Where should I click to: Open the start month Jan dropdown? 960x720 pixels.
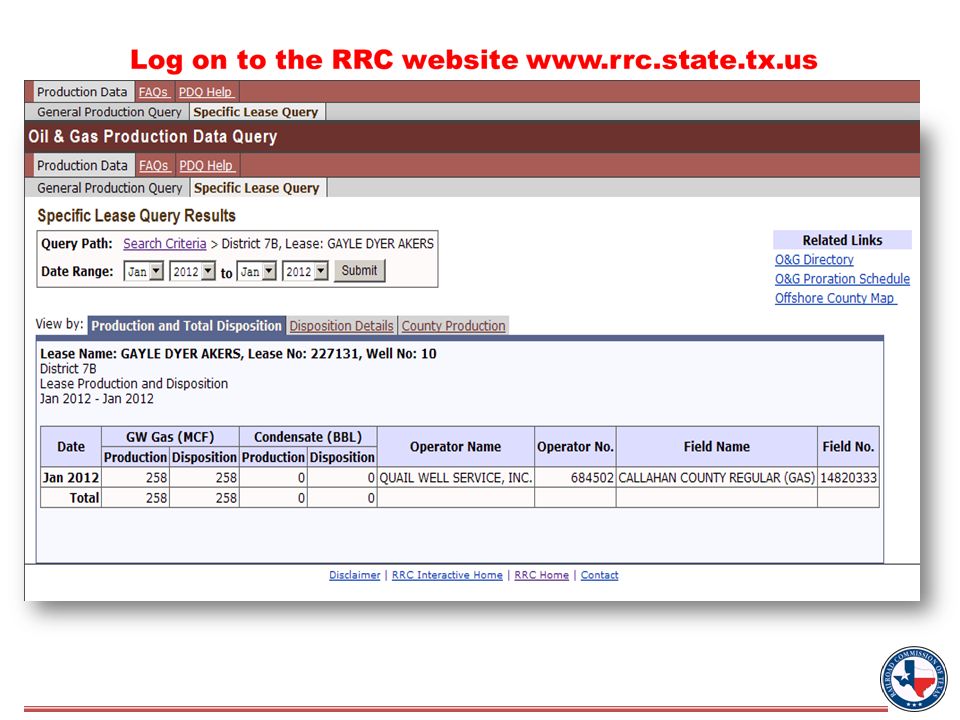[144, 271]
